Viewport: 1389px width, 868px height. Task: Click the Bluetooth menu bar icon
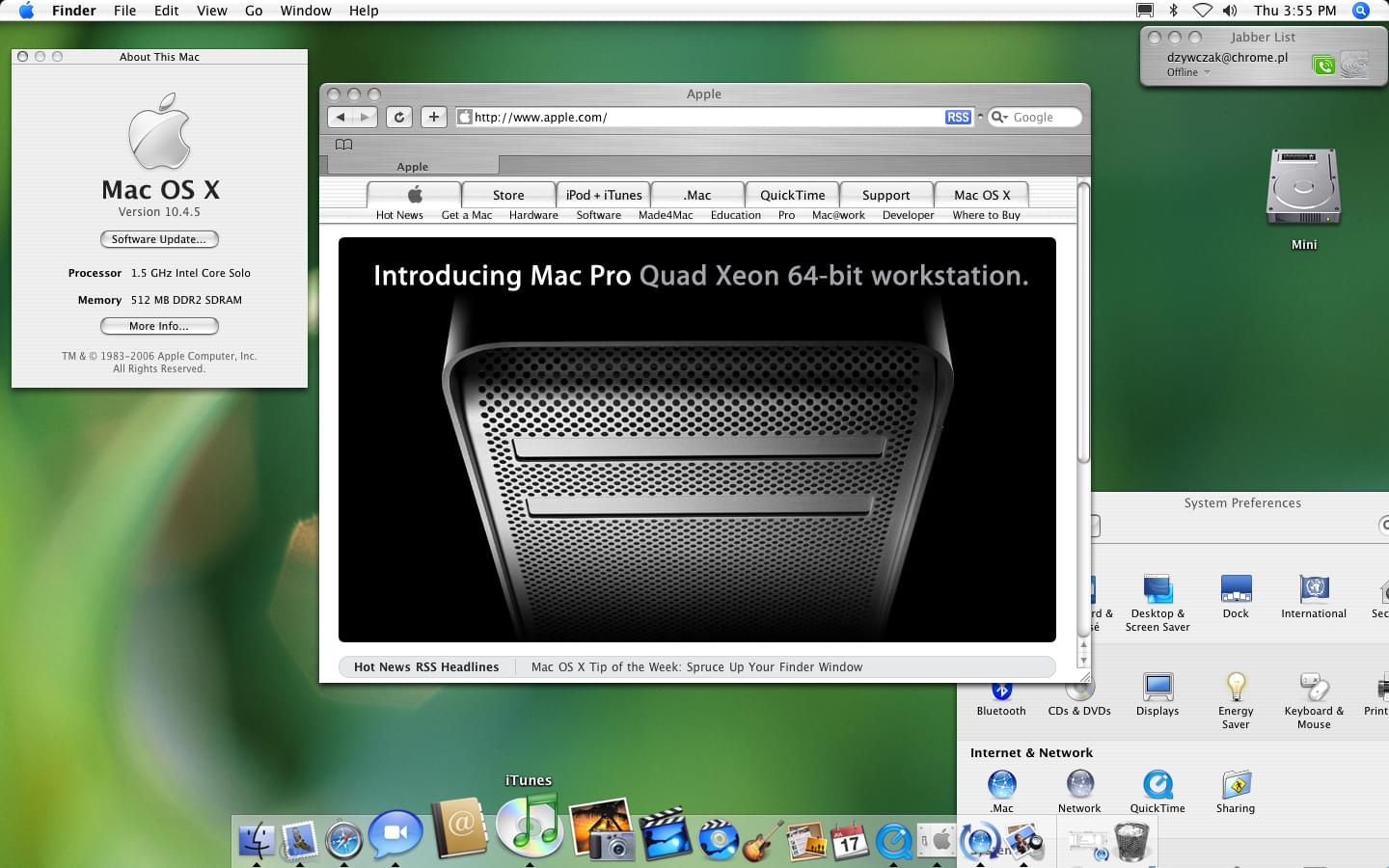[x=1174, y=11]
